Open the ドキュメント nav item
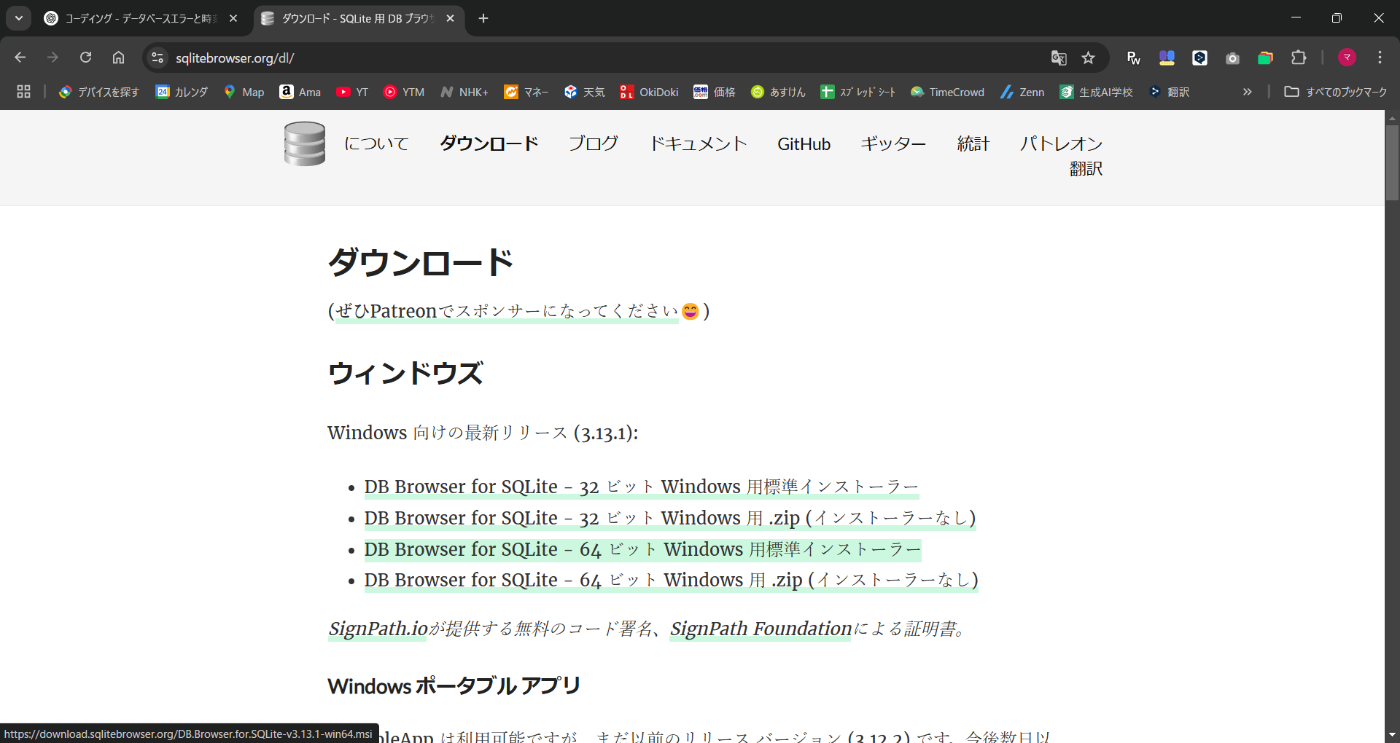 tap(698, 144)
